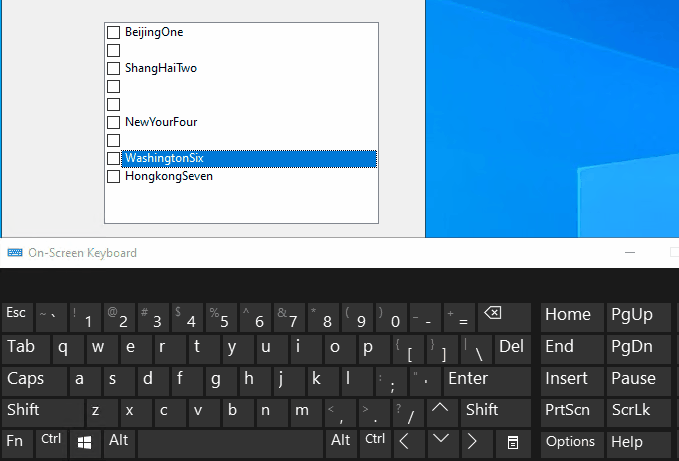Click the PgDn key
This screenshot has width=679, height=461.
[638, 349]
